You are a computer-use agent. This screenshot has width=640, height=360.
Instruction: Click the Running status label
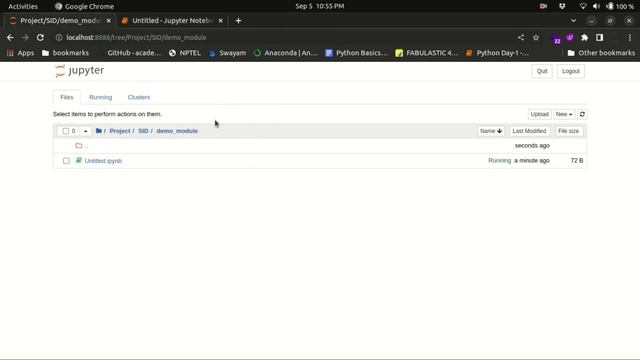(500, 160)
